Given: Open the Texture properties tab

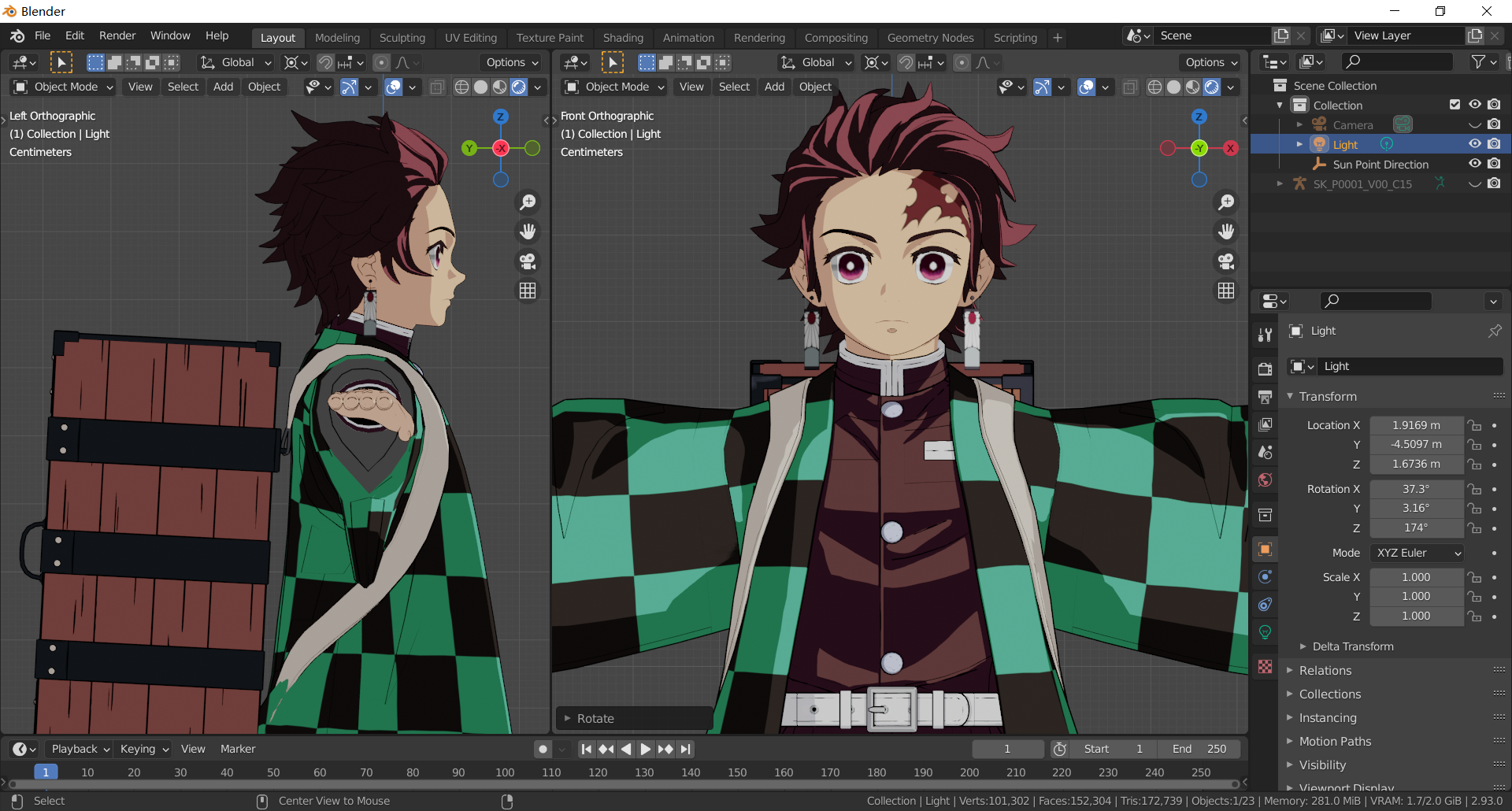Looking at the screenshot, I should (1265, 667).
